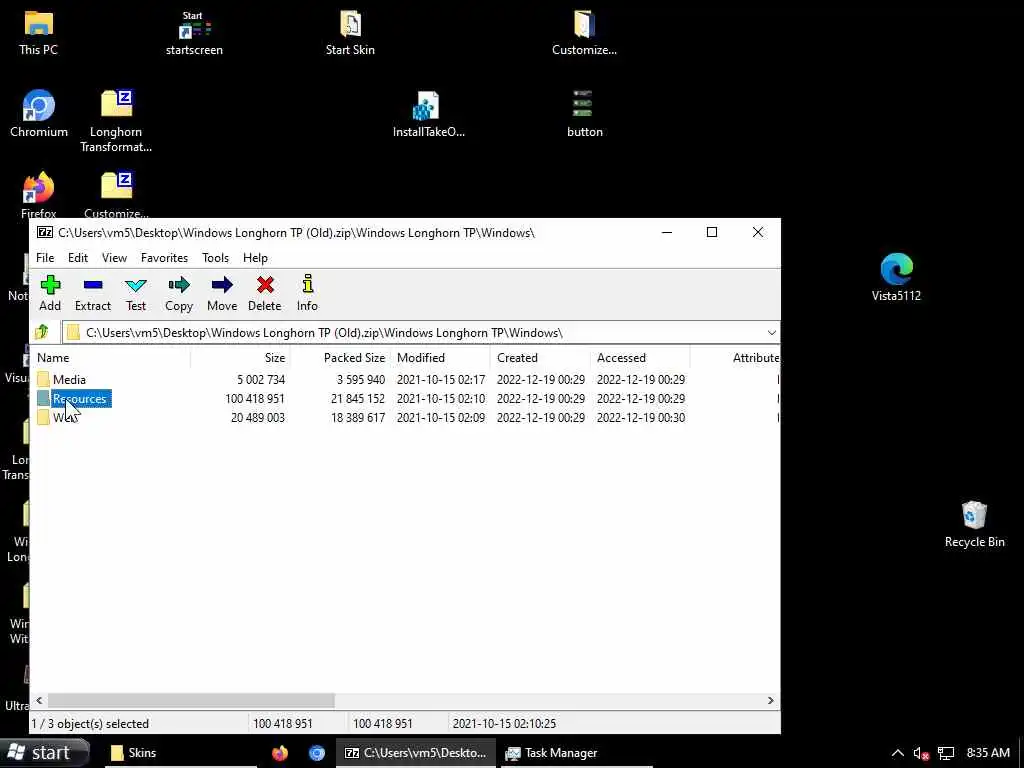
Task: Click the Add toolbar icon in 7-Zip
Action: click(50, 293)
